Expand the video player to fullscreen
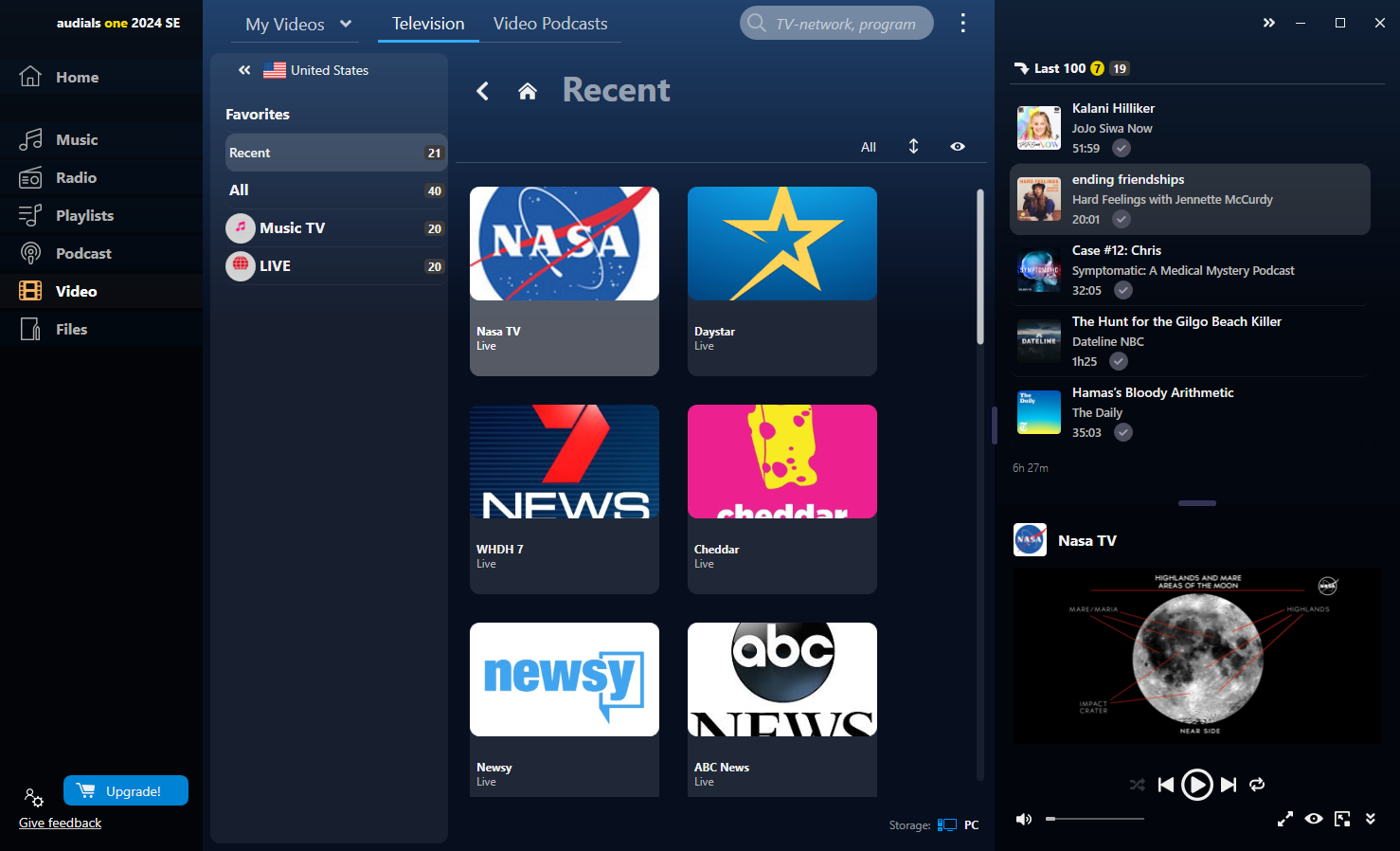 click(x=1285, y=819)
